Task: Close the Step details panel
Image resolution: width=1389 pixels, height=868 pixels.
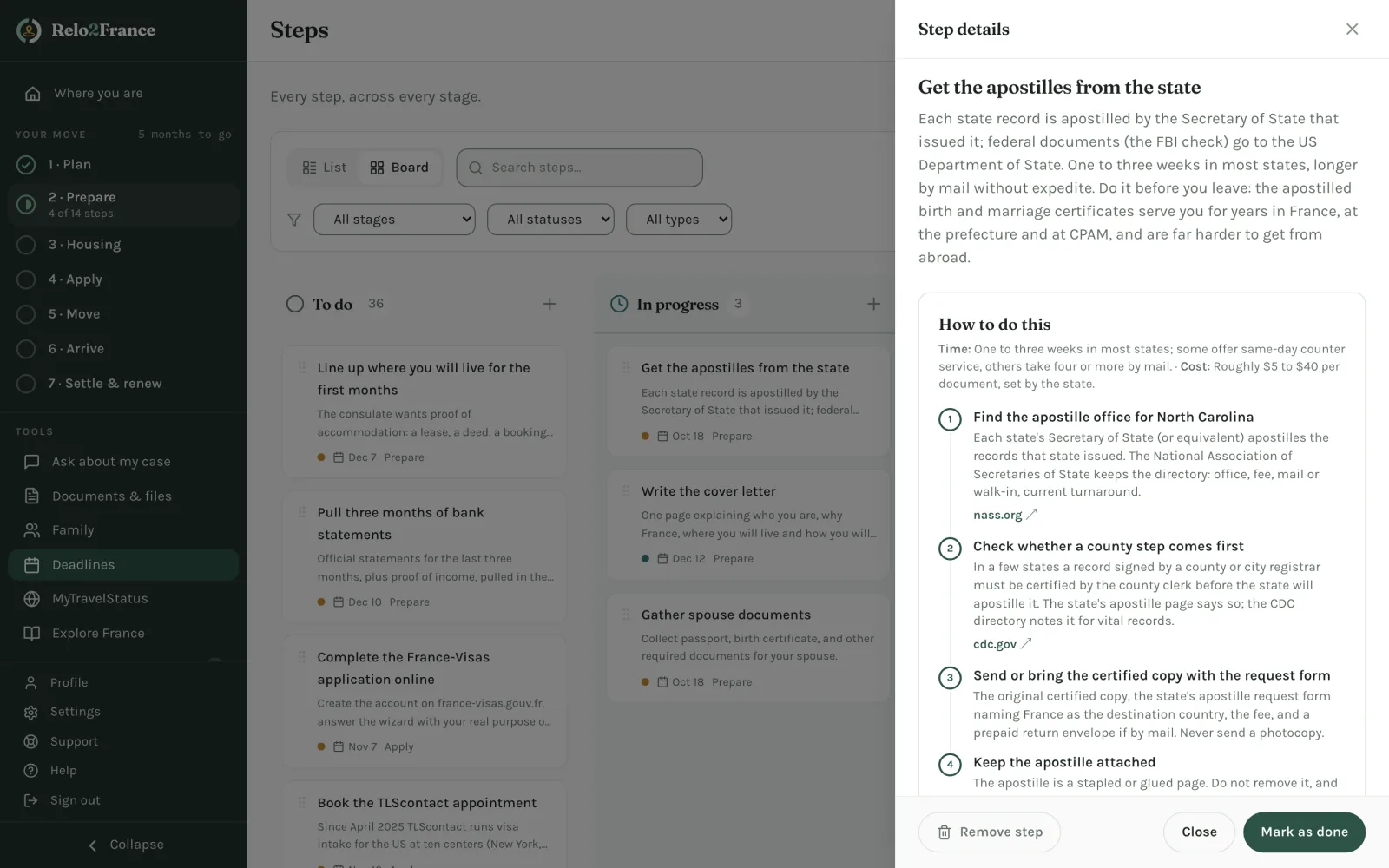Action: 1352,30
